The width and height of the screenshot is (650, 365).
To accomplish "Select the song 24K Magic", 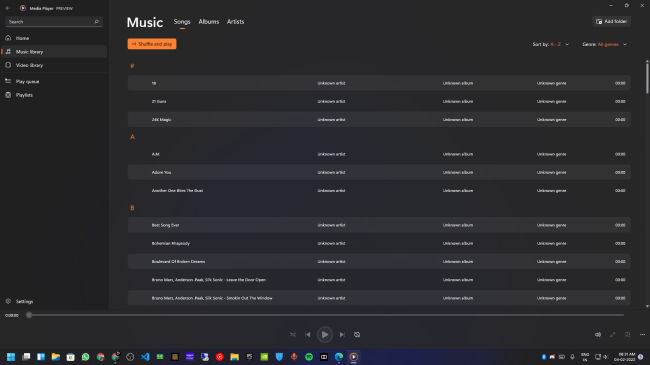I will [379, 119].
